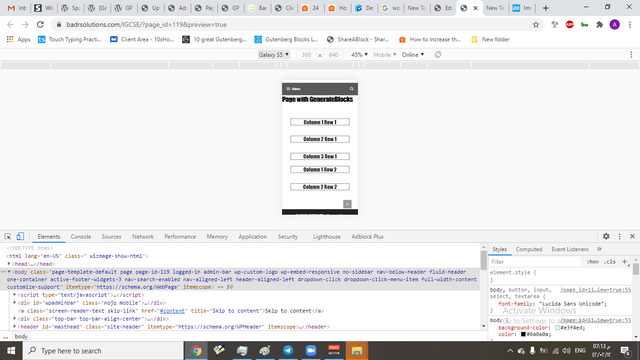Open the Chrome profile avatar

point(615,24)
